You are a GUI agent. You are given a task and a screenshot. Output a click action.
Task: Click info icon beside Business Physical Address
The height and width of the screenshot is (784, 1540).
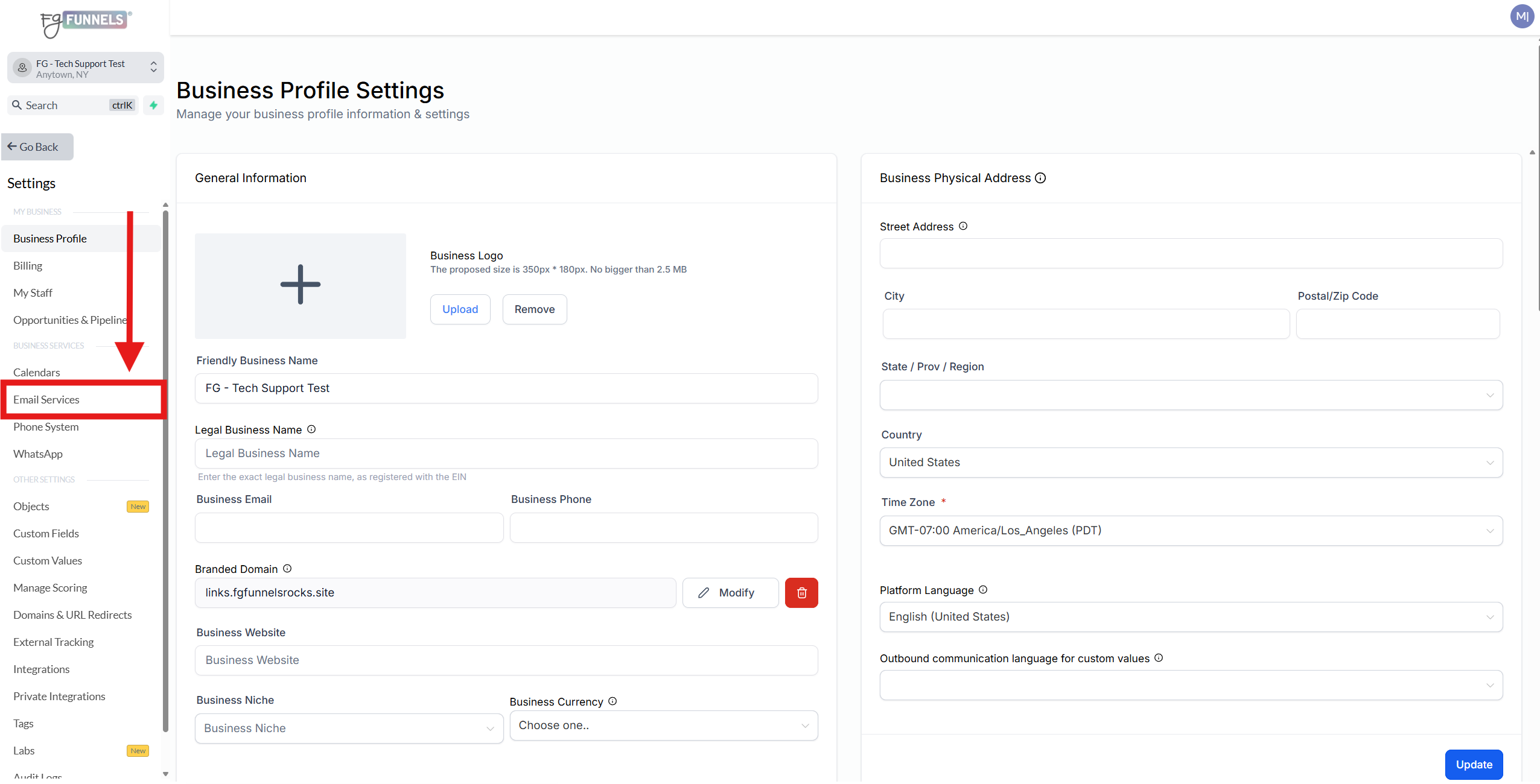click(1040, 178)
